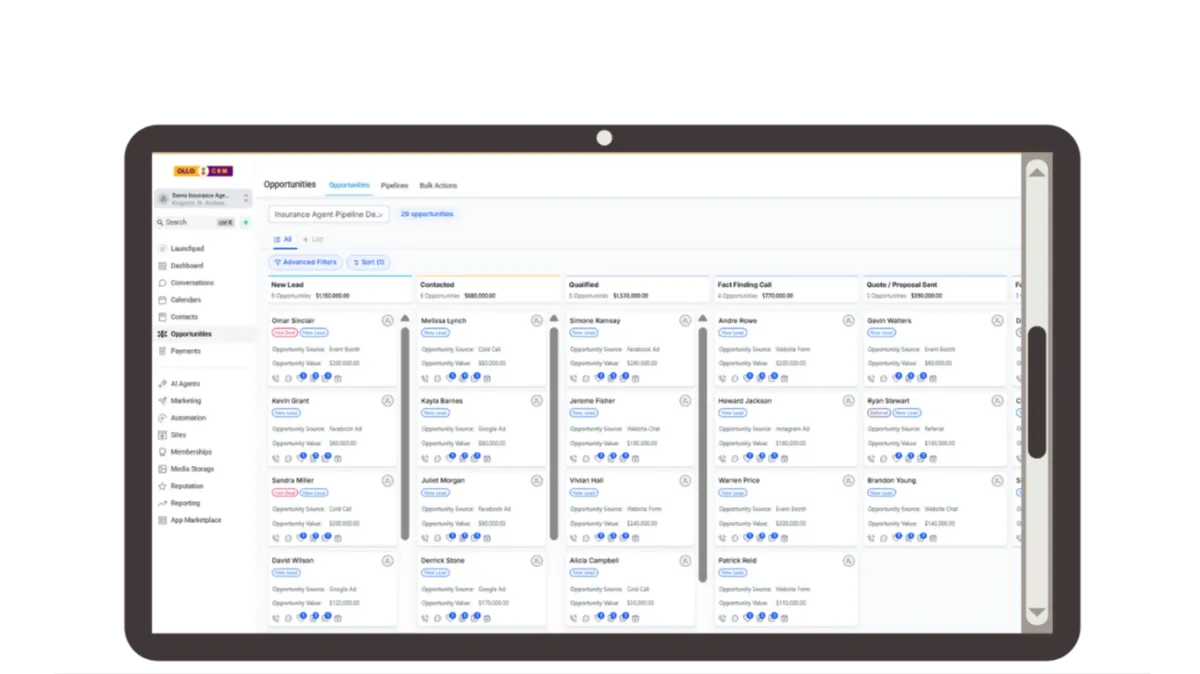Click the Hot Deal tag on Omar Sinclair
1200x674 pixels.
[x=284, y=333]
